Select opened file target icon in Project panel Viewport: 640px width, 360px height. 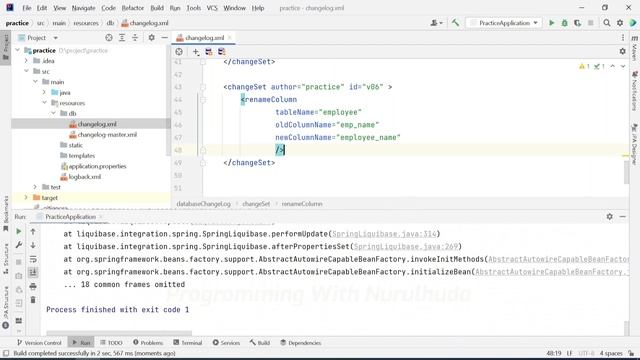pos(109,38)
